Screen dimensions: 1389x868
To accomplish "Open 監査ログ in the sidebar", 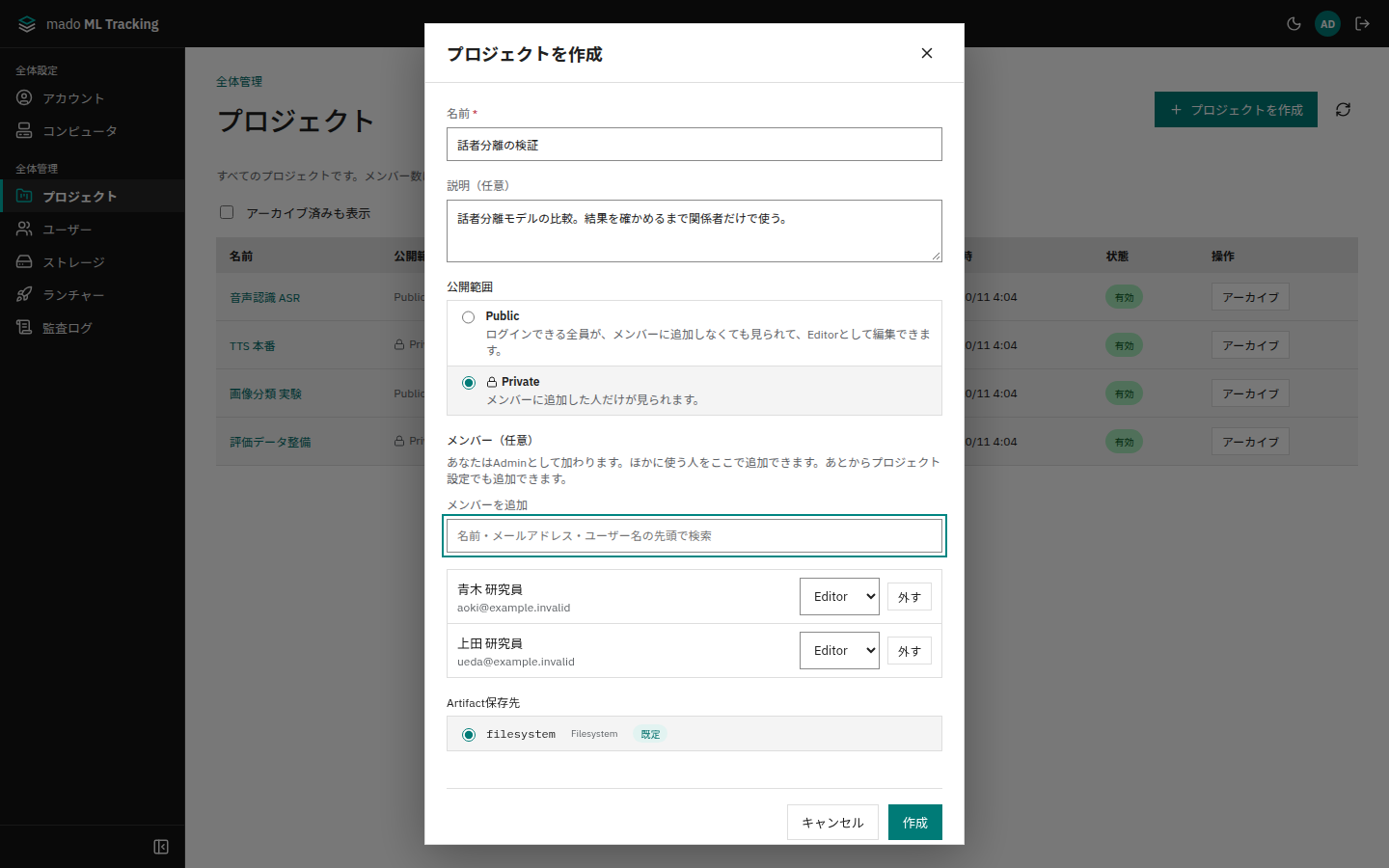I will click(93, 328).
